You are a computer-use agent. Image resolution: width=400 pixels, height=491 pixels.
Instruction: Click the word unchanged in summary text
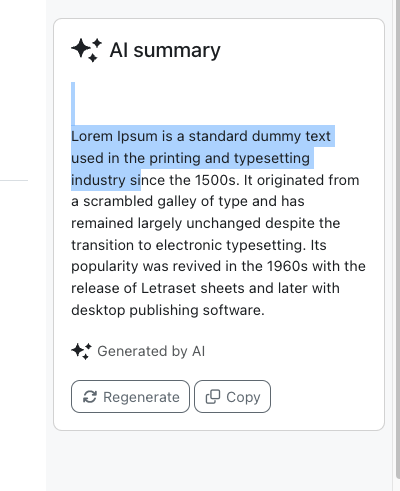pos(223,223)
